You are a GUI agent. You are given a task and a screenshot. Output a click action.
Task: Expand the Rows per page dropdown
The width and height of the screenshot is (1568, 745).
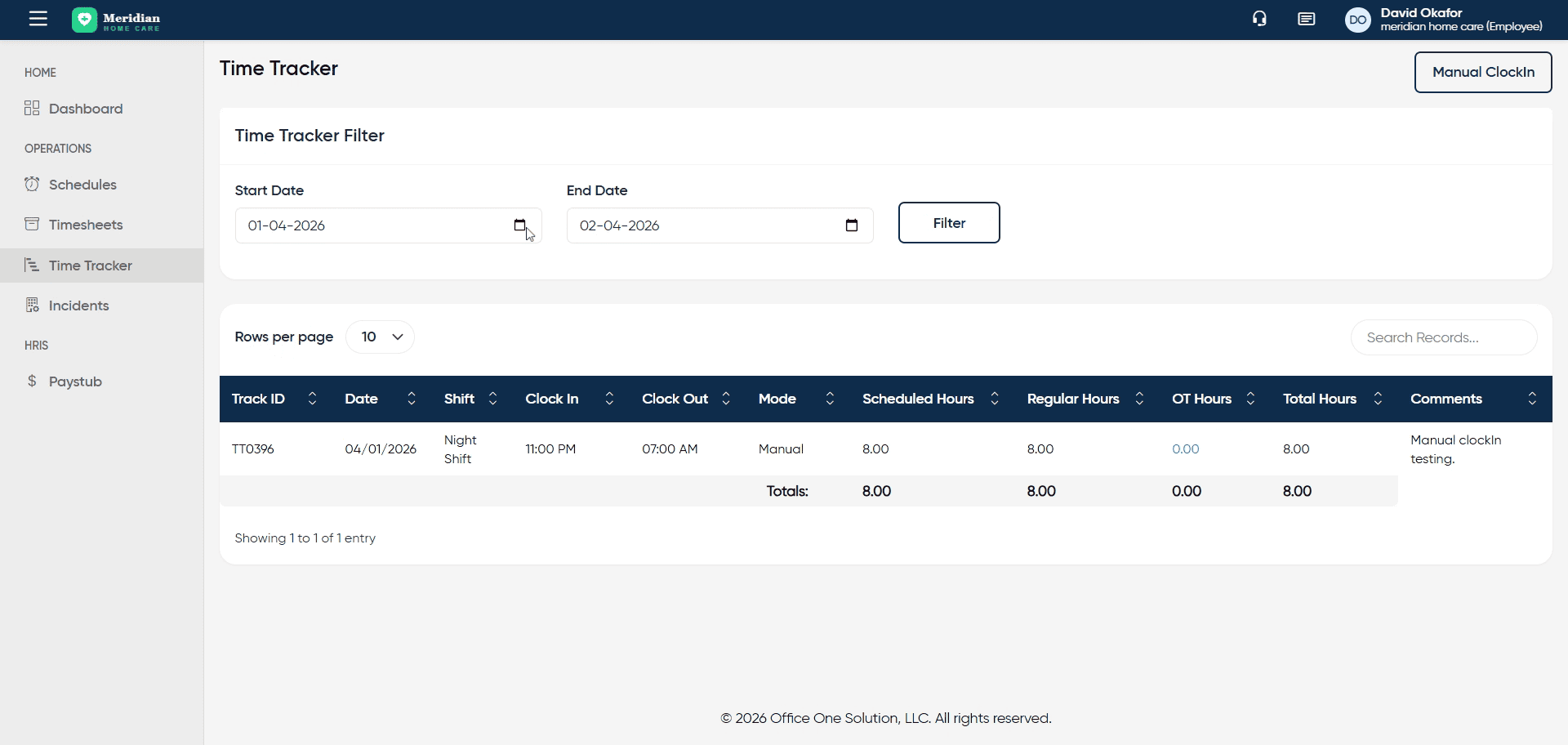click(x=380, y=337)
